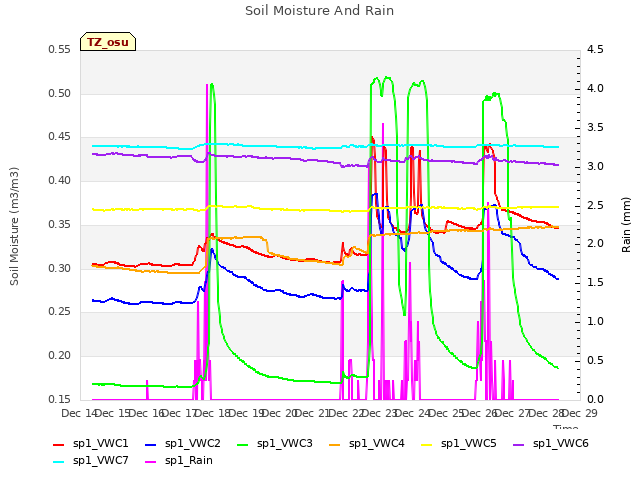
Task: Click the 0.55 left axis tick label
Action: pyautogui.click(x=60, y=50)
